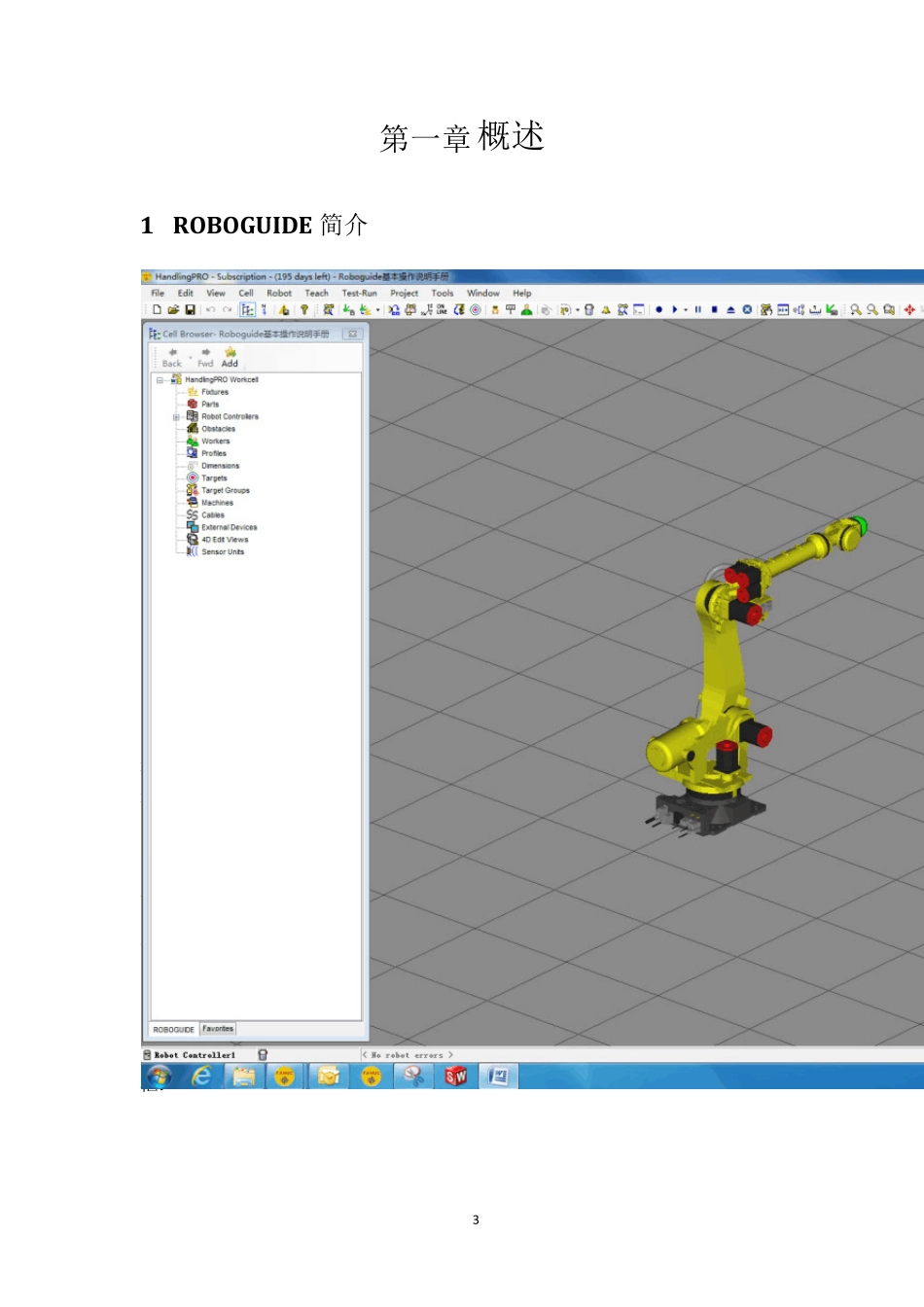Click the zoom out magnifier icon

(x=872, y=310)
